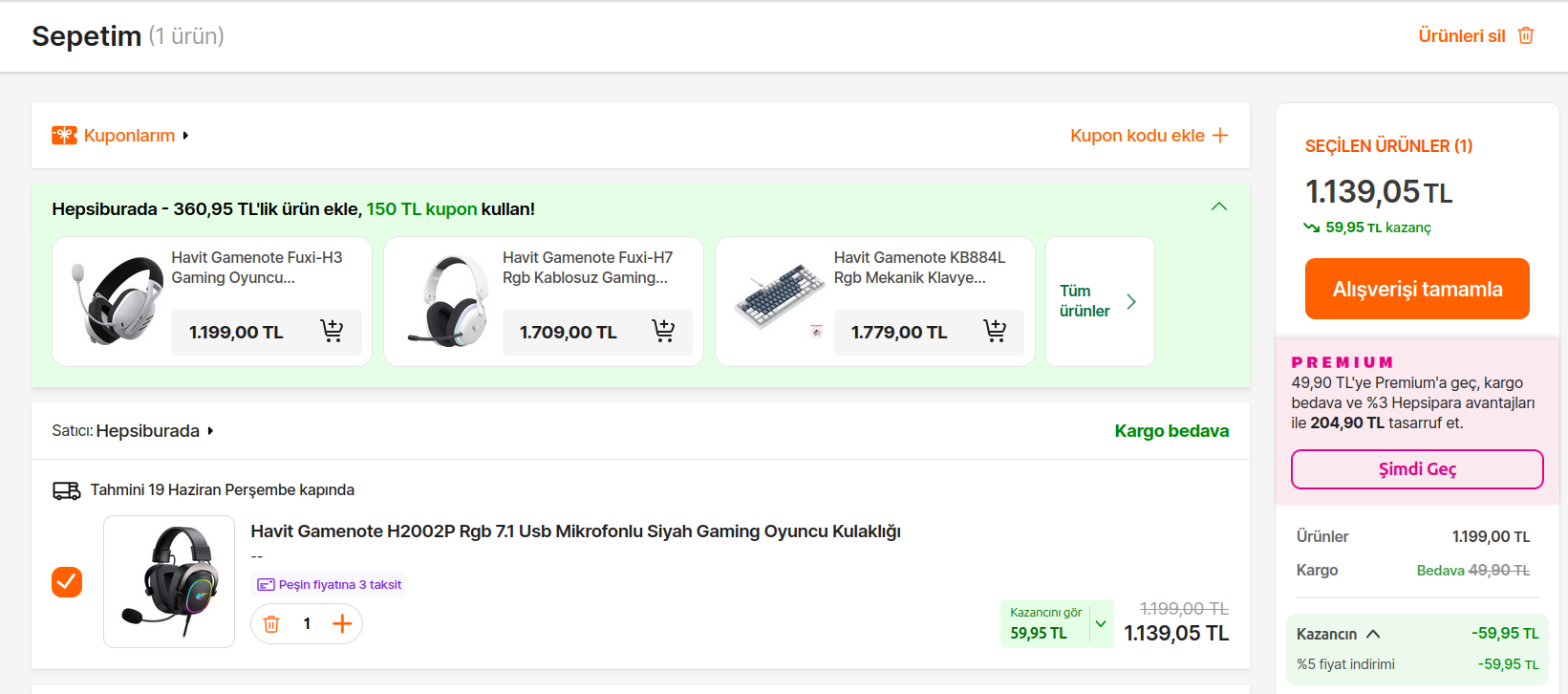The image size is (1568, 694).
Task: Click the Peşin fiyatına 3 taksit badge
Action: pyautogui.click(x=330, y=585)
